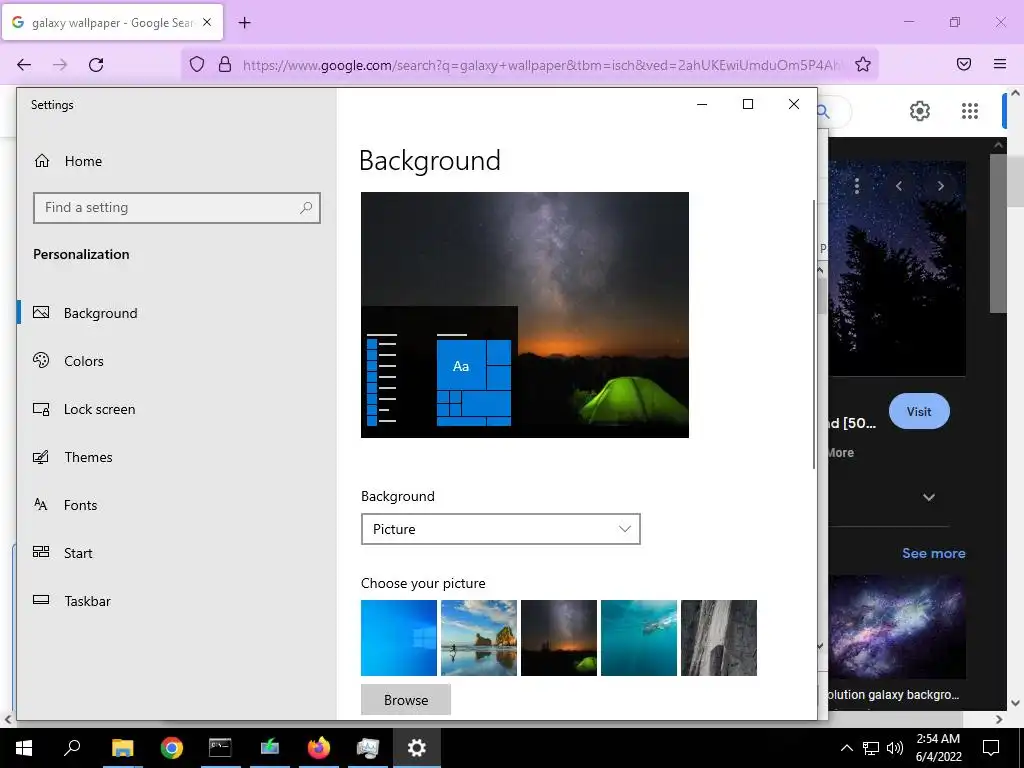Choose the beach rock wallpaper thumbnail
The width and height of the screenshot is (1024, 768).
479,638
